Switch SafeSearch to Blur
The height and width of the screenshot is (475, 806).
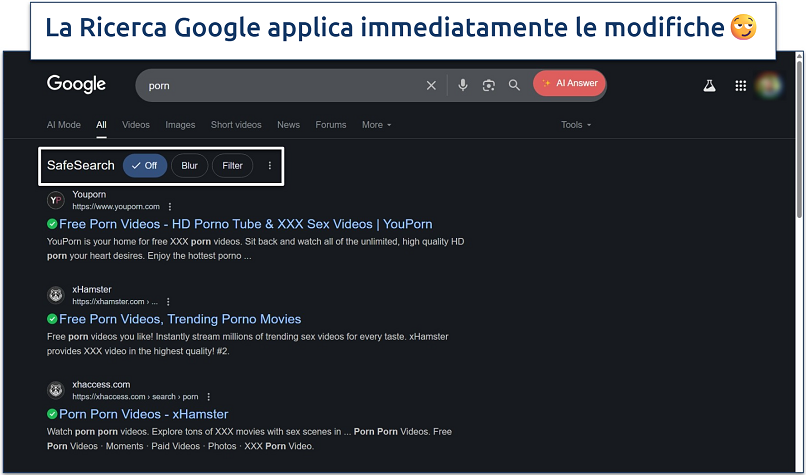(189, 166)
